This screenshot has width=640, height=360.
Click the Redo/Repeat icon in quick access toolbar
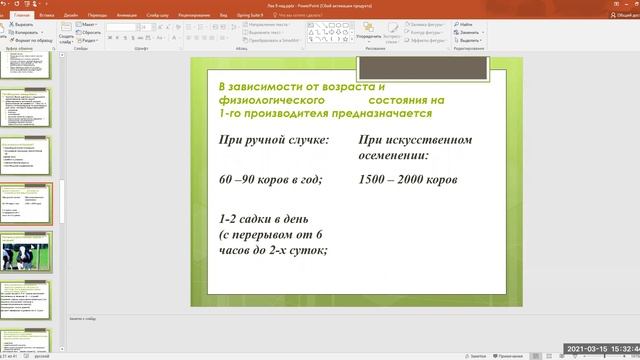click(17, 4)
